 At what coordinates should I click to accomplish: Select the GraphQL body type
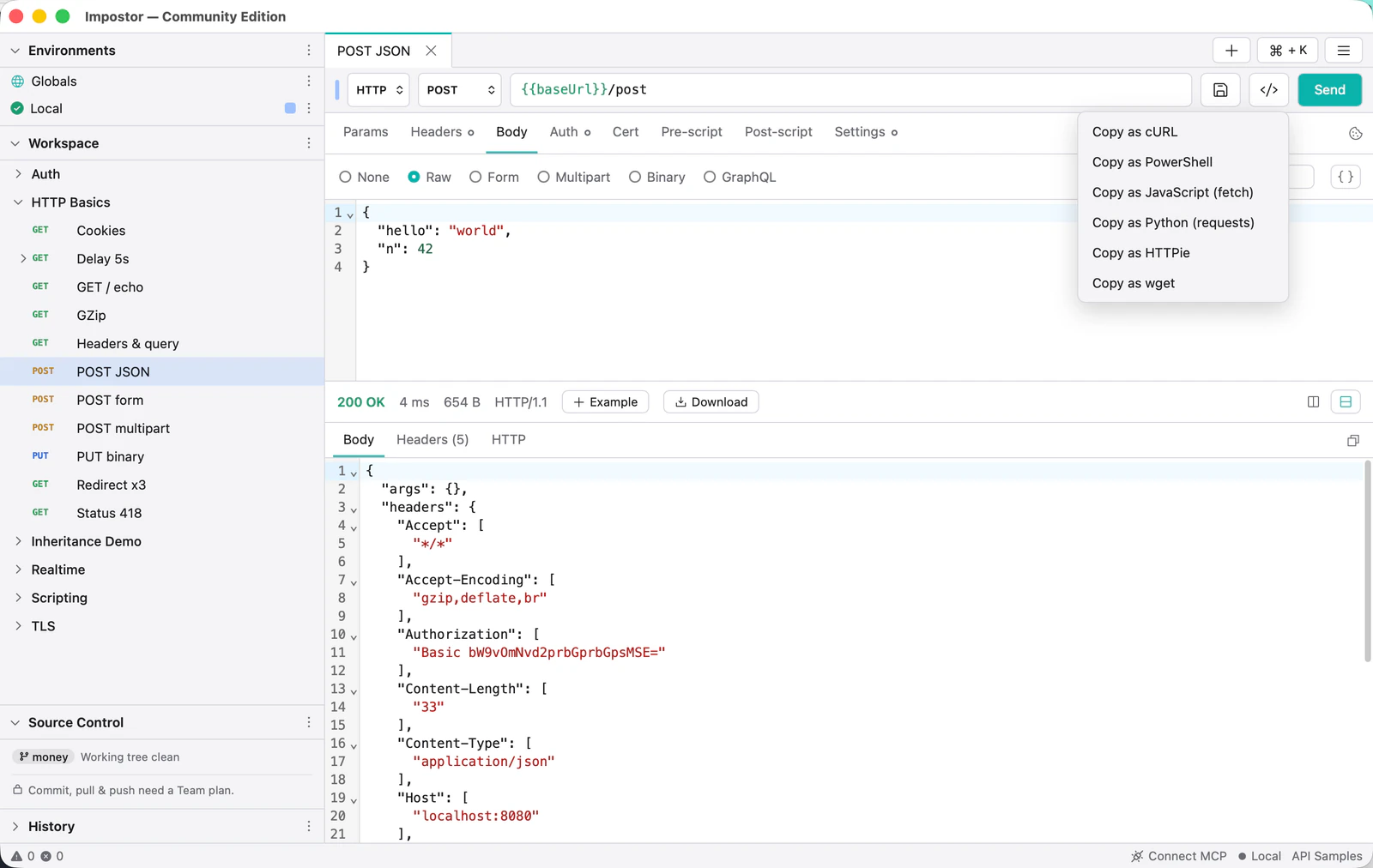740,177
